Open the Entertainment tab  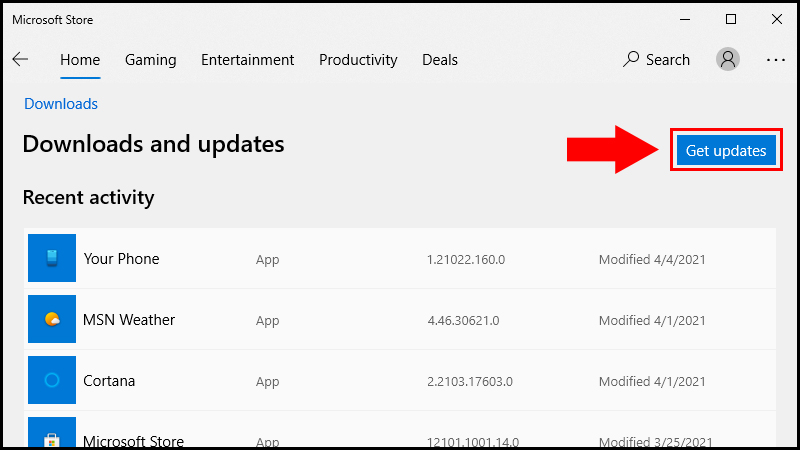coord(247,60)
